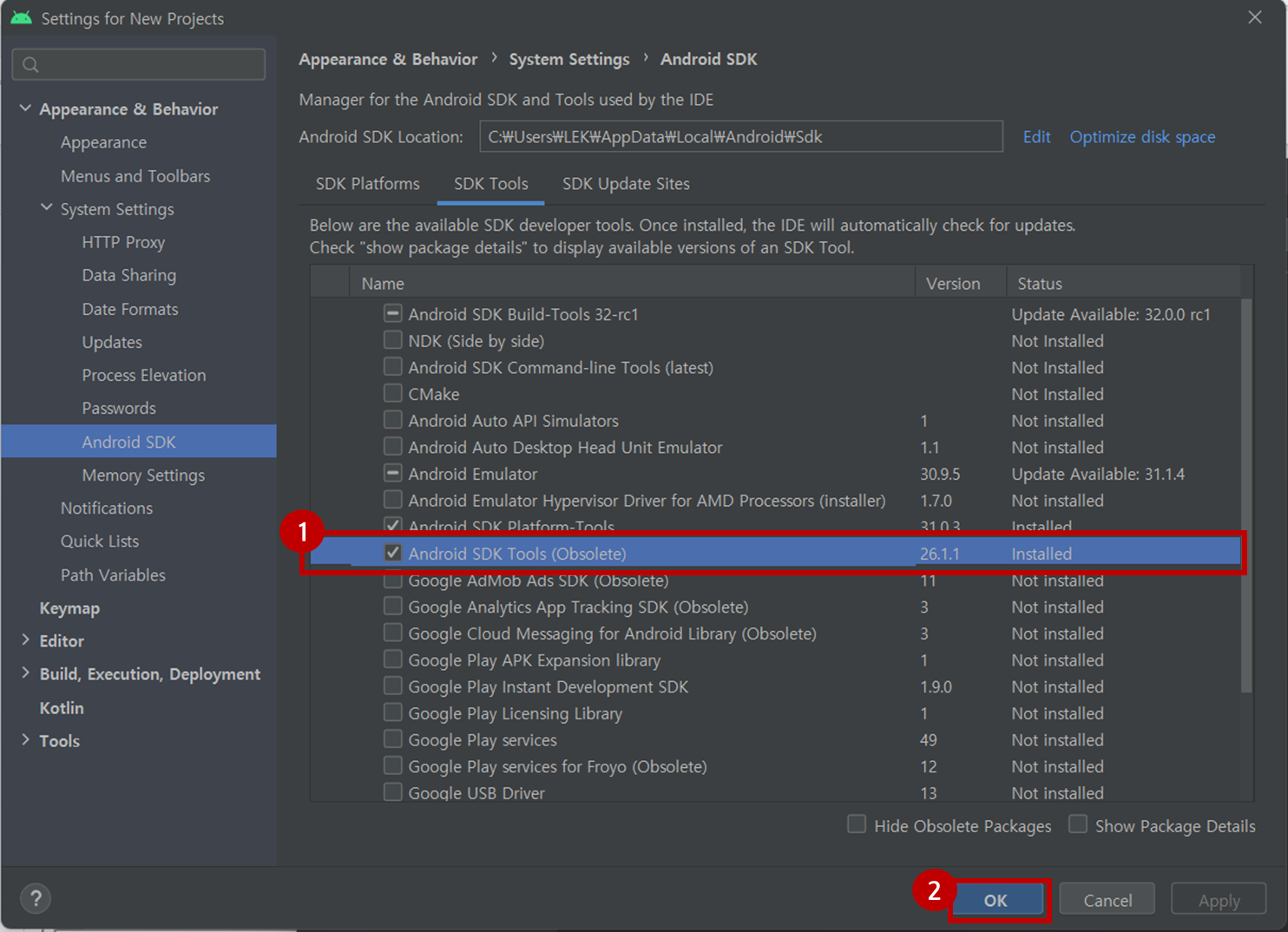Expand Build, Execution, Deployment node
1288x932 pixels.
pos(25,673)
